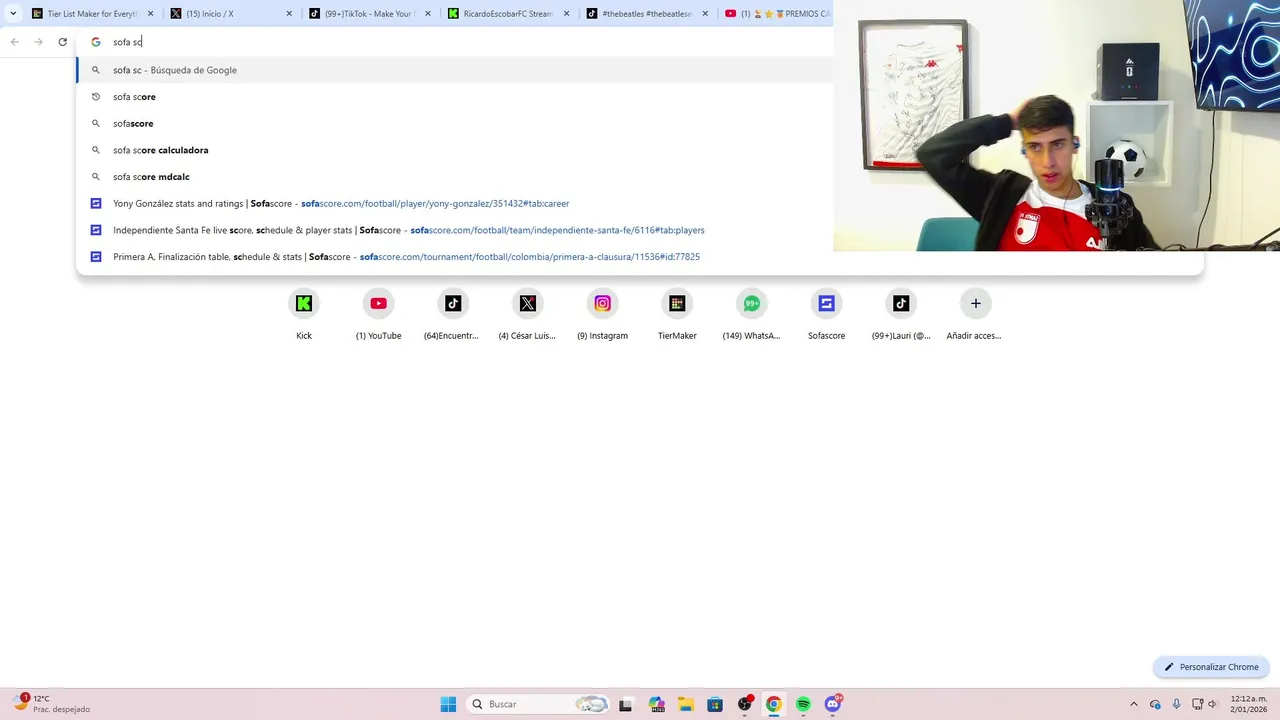1280x720 pixels.
Task: Open weather widget showing 12°C
Action: (50, 704)
